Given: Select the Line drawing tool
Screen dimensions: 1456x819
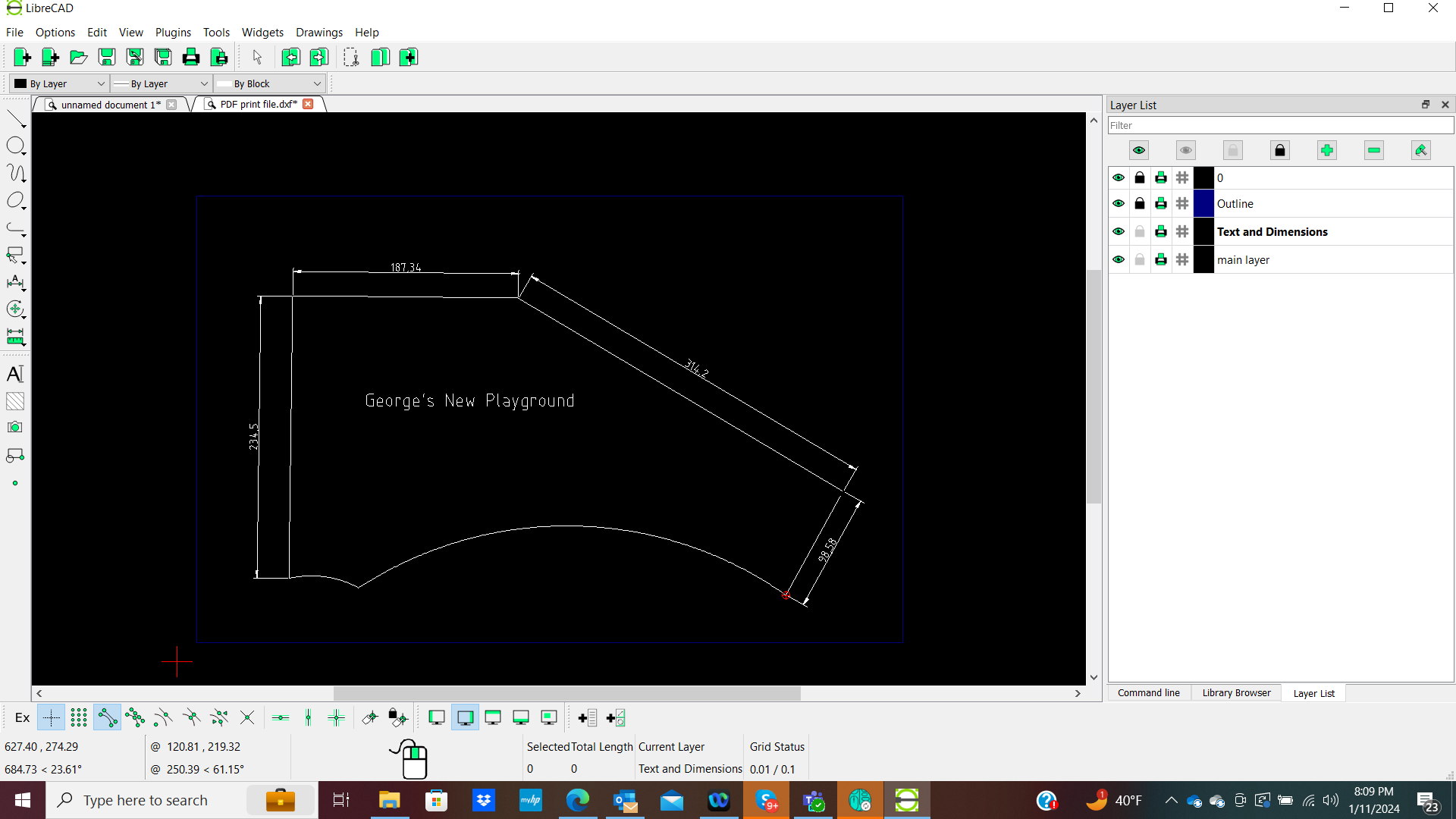Looking at the screenshot, I should click(15, 118).
